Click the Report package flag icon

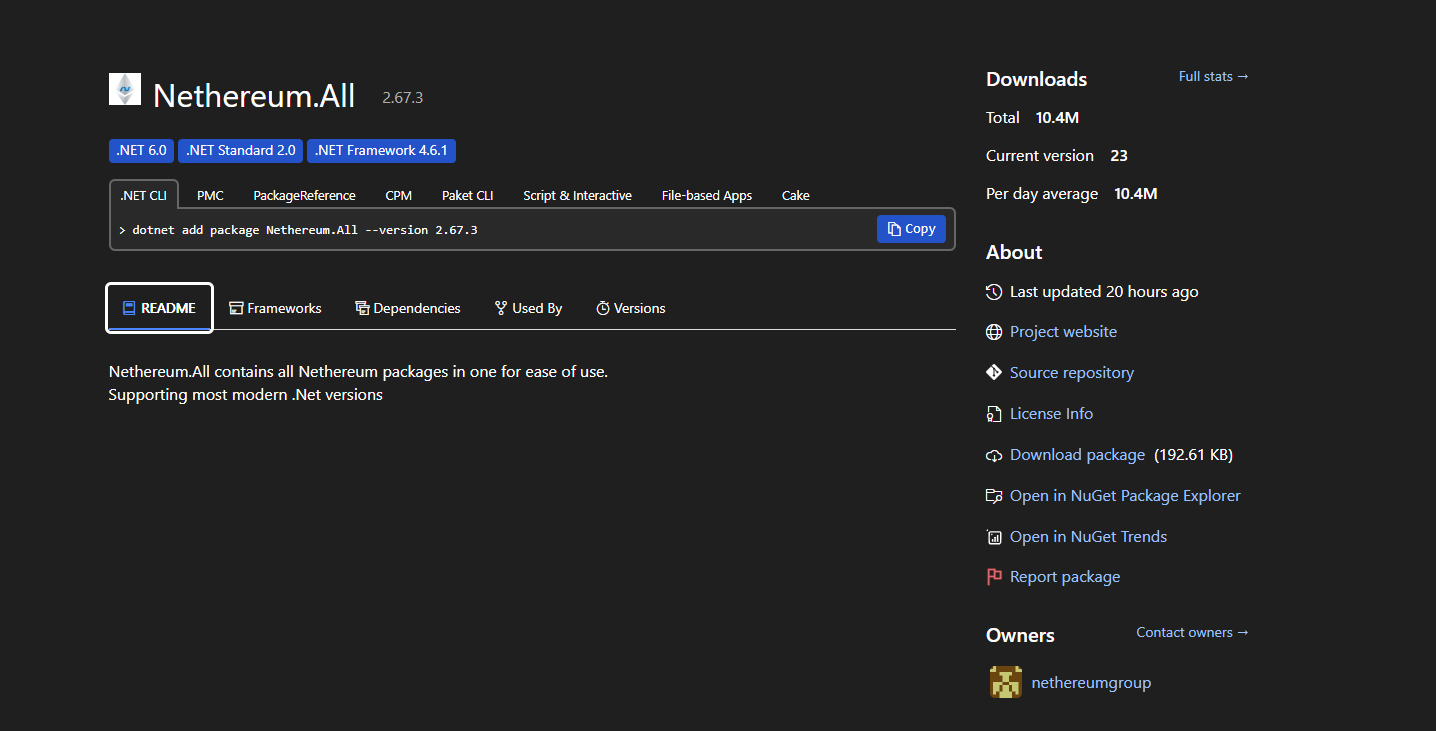993,577
